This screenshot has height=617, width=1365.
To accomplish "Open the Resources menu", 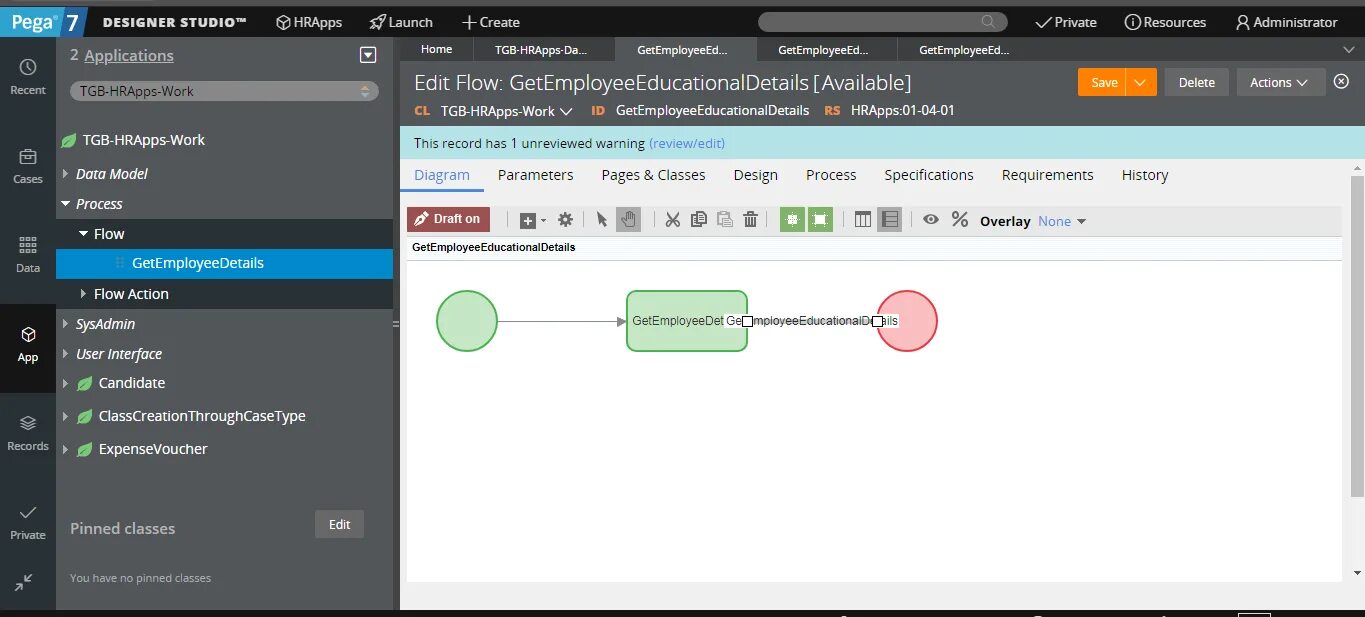I will click(x=1165, y=22).
